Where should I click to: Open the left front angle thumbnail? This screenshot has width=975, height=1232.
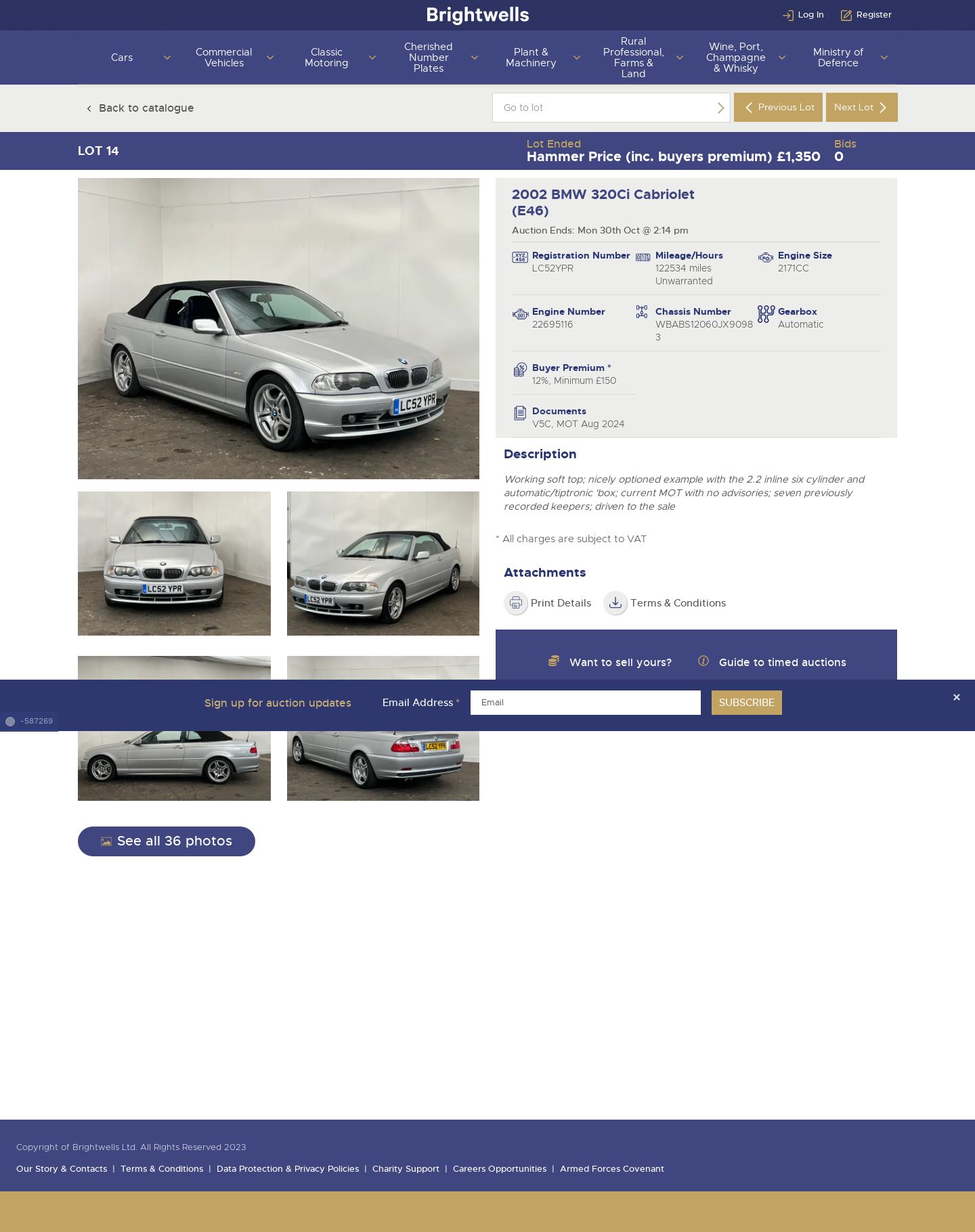click(383, 563)
